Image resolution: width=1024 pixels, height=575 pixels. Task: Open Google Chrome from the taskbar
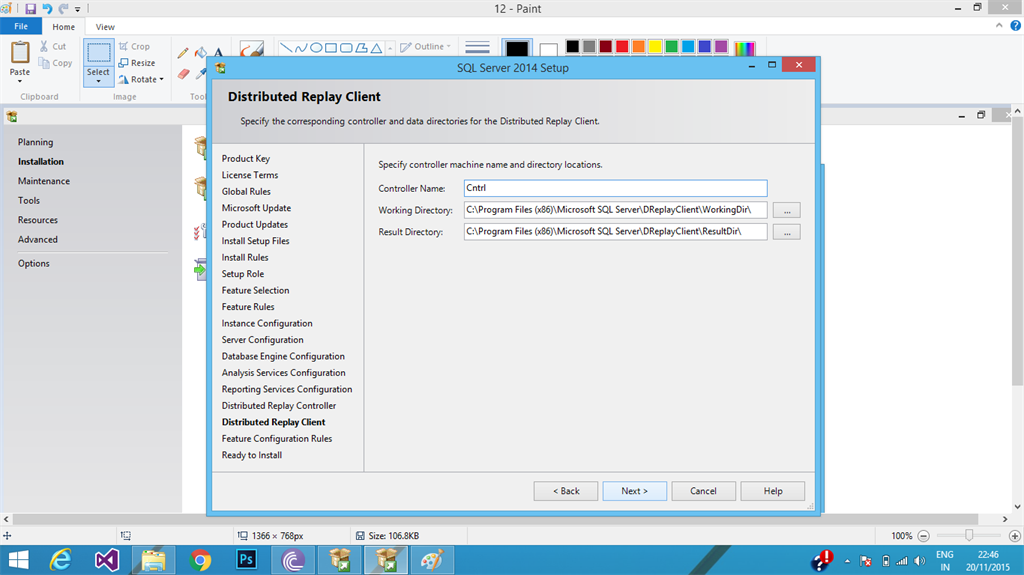coord(200,560)
